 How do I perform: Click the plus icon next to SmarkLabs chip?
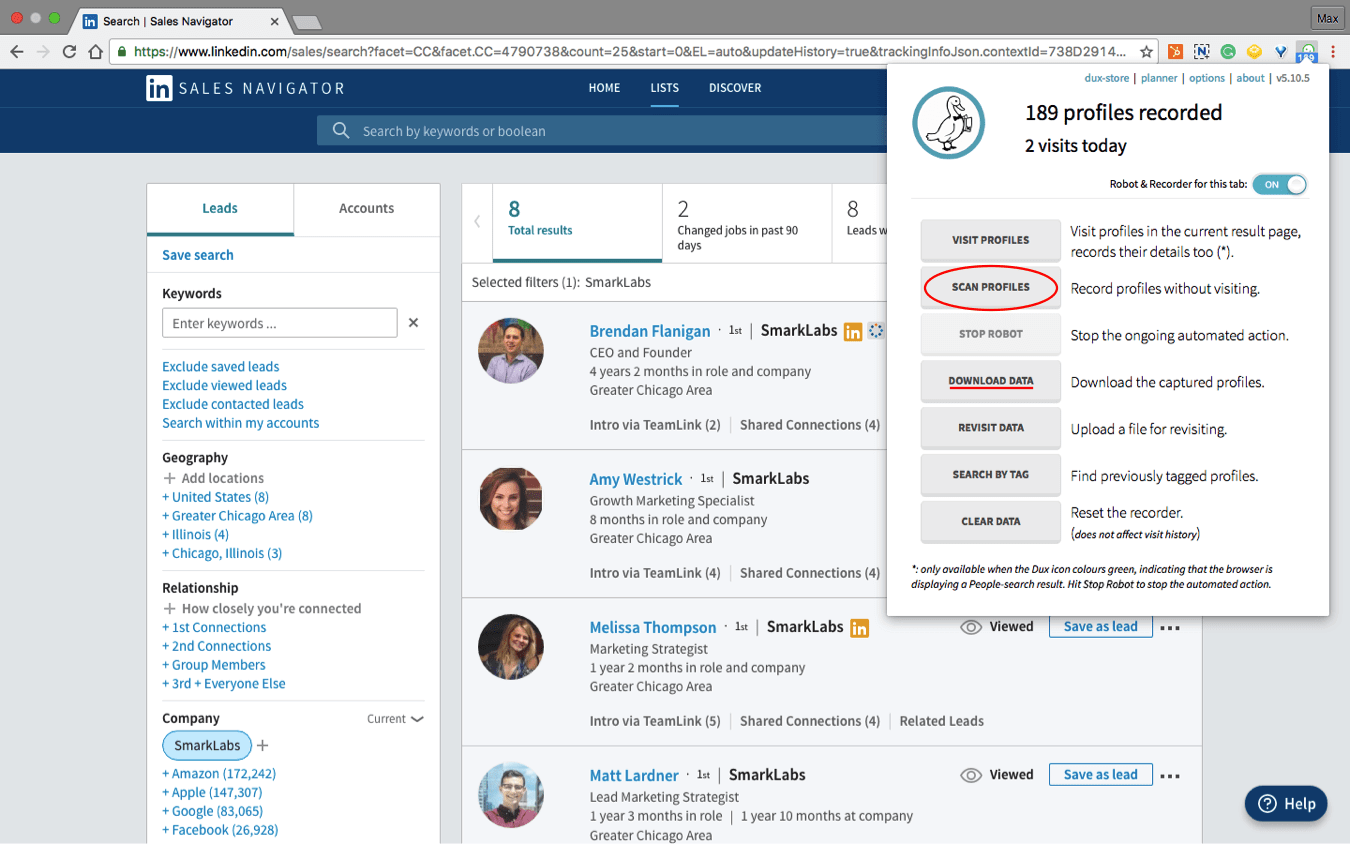click(263, 745)
